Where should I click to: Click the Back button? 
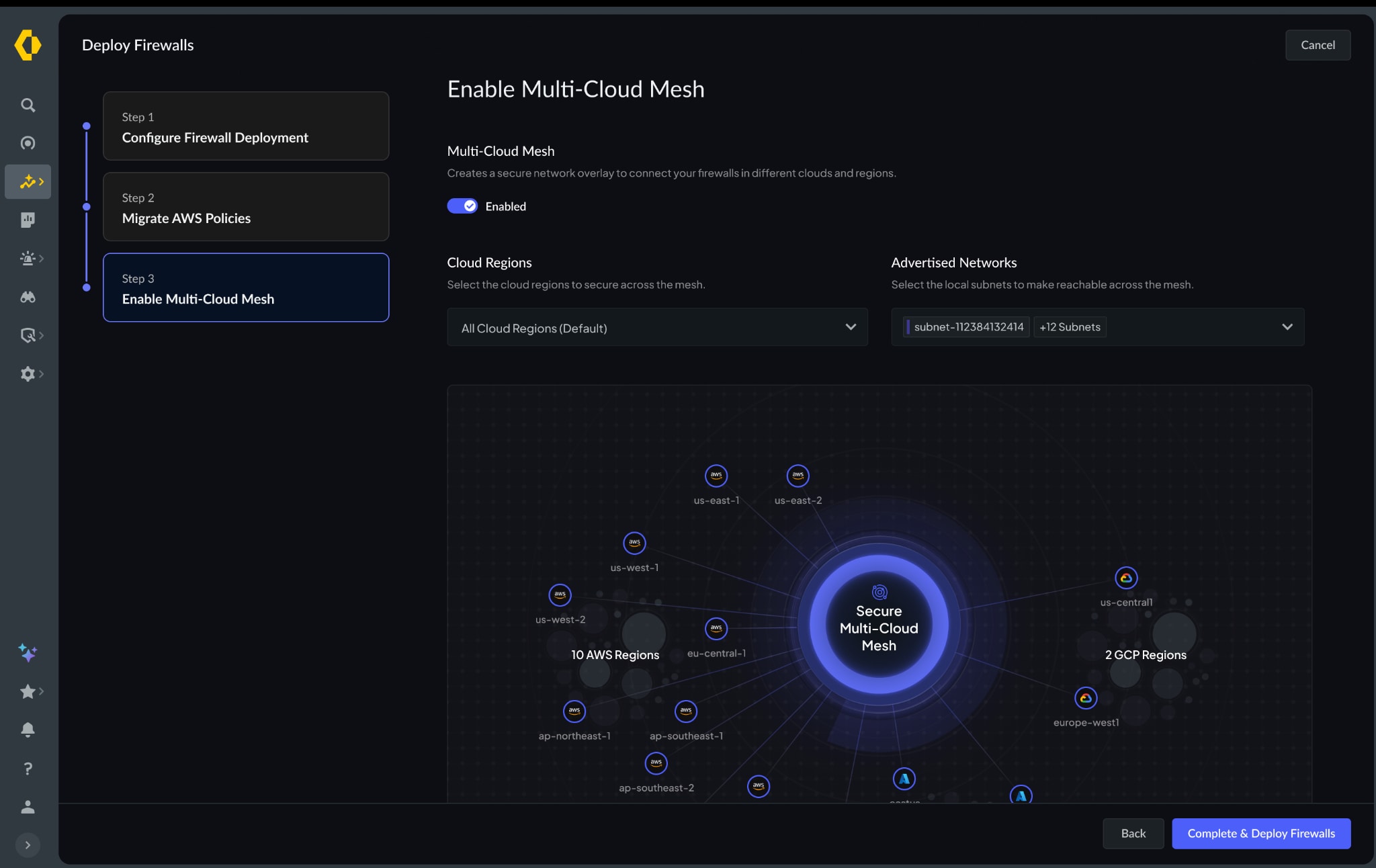(1133, 833)
